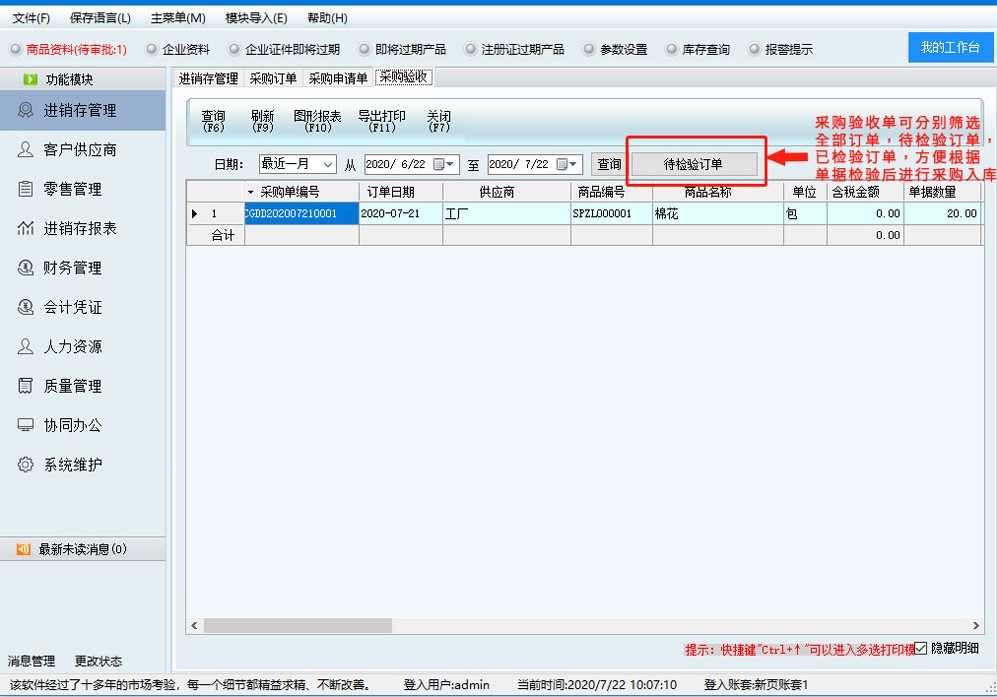Screen dimensions: 997x697
Task: Open the 系统维护 gear icon
Action: click(x=25, y=464)
